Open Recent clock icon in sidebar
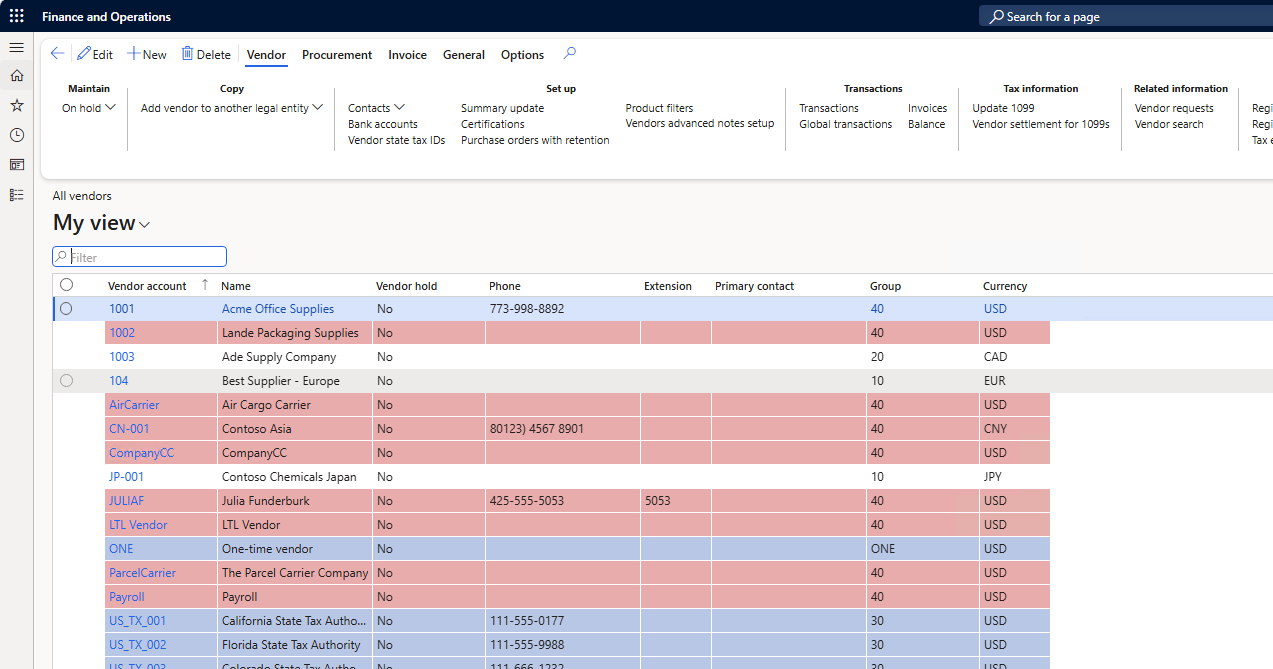This screenshot has width=1273, height=669. tap(16, 135)
